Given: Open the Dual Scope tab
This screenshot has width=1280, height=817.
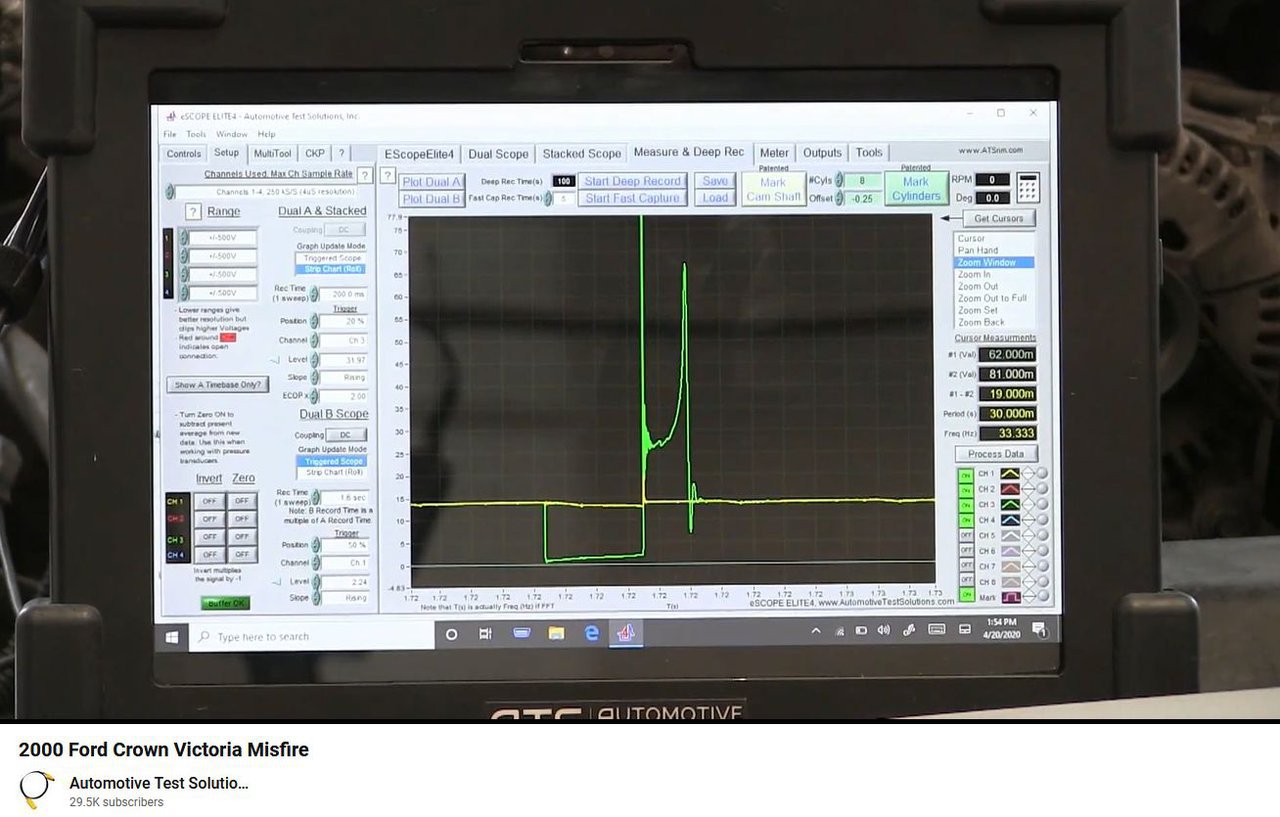Looking at the screenshot, I should [498, 154].
